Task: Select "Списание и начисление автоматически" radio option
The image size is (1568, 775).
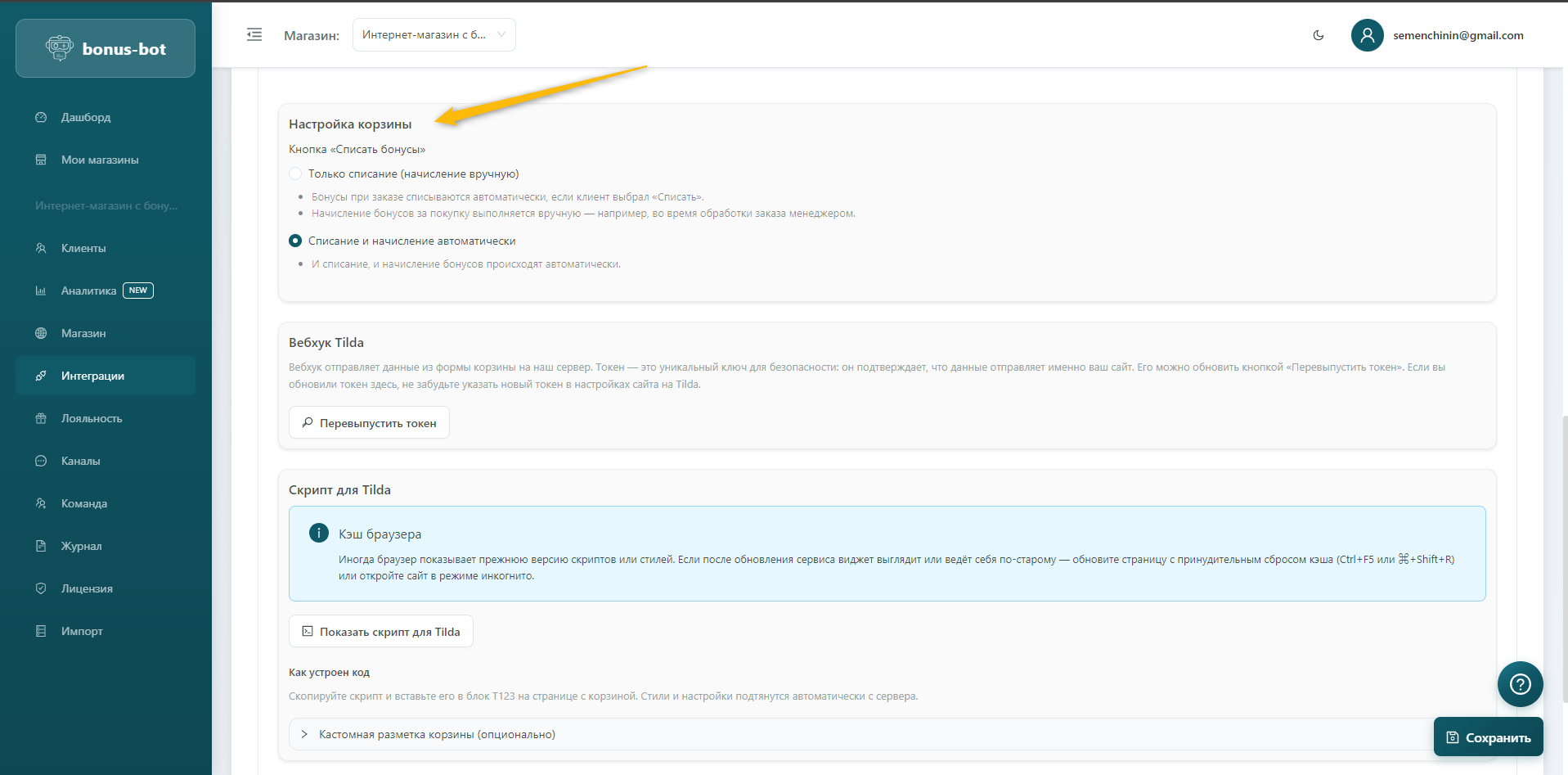Action: (x=295, y=241)
